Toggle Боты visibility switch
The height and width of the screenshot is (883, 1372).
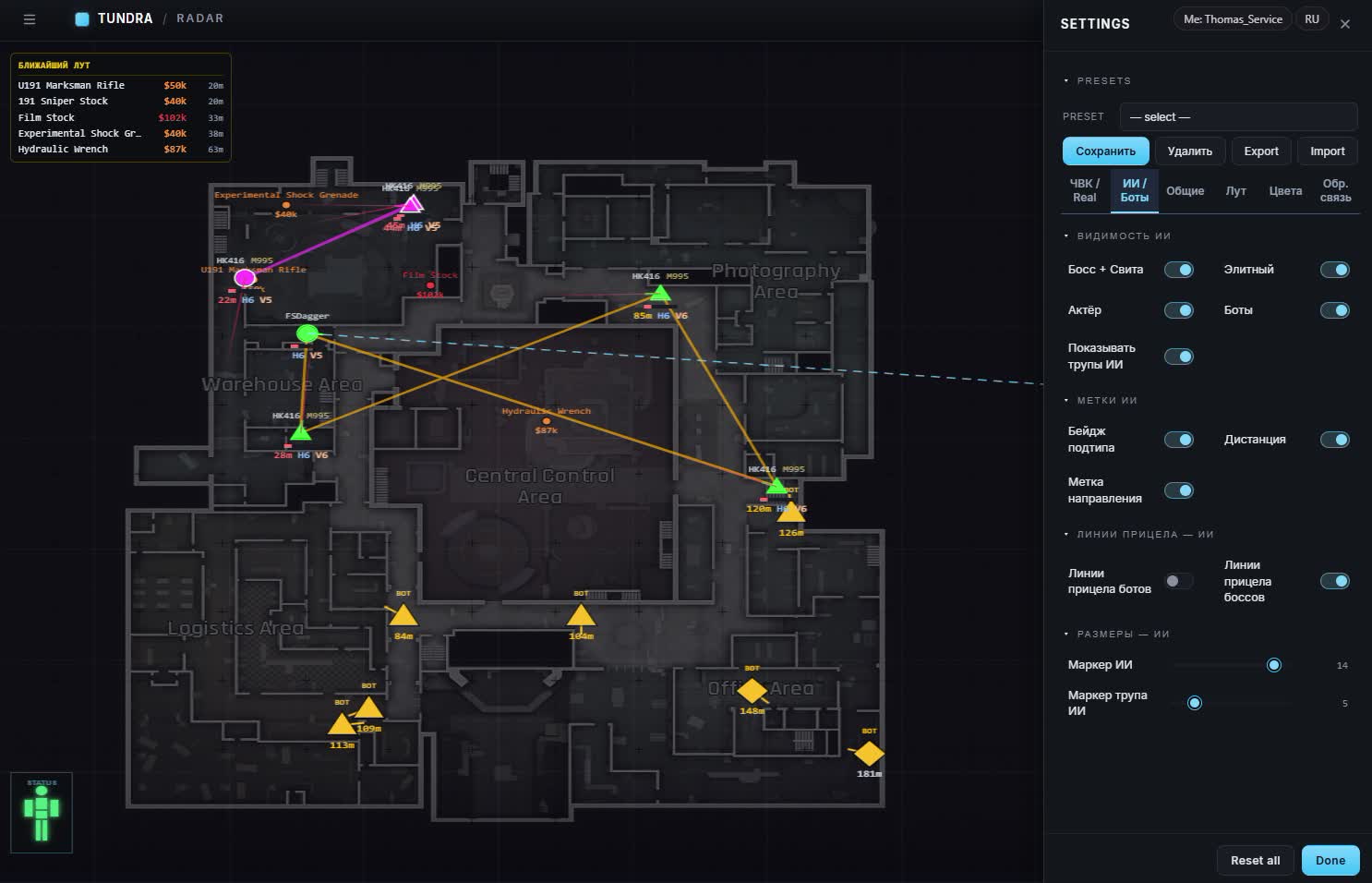pyautogui.click(x=1335, y=310)
